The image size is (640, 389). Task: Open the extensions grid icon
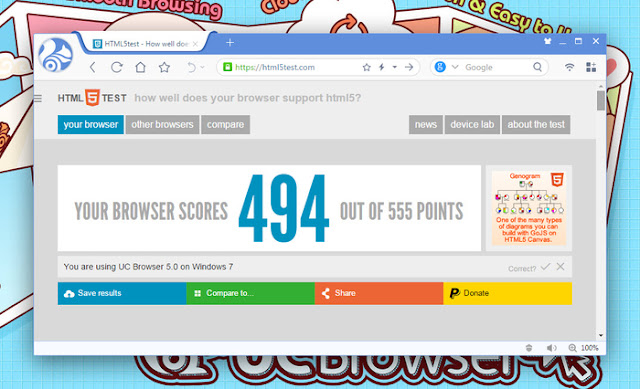591,67
